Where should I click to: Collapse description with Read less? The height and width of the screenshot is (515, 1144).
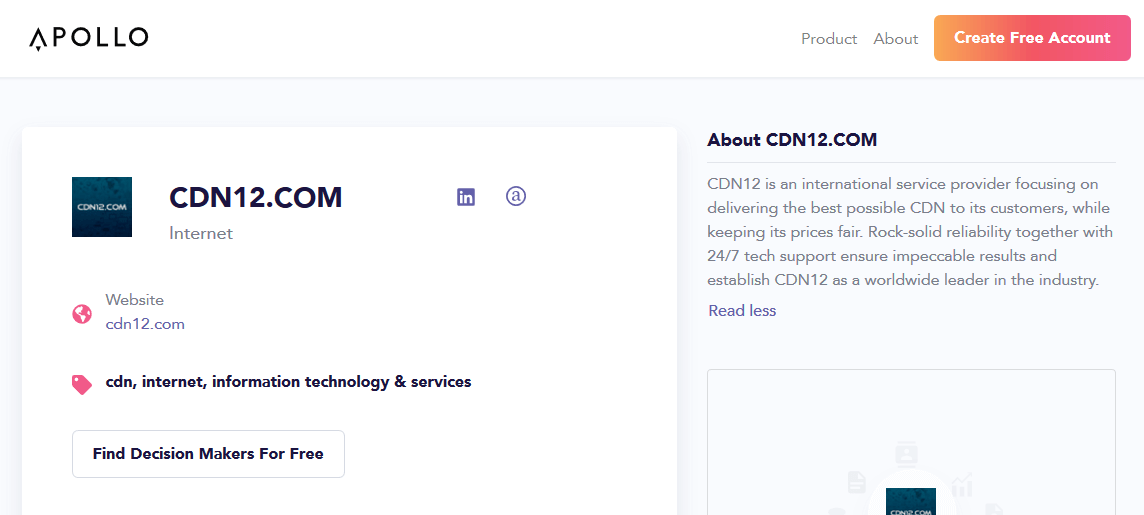click(x=742, y=311)
